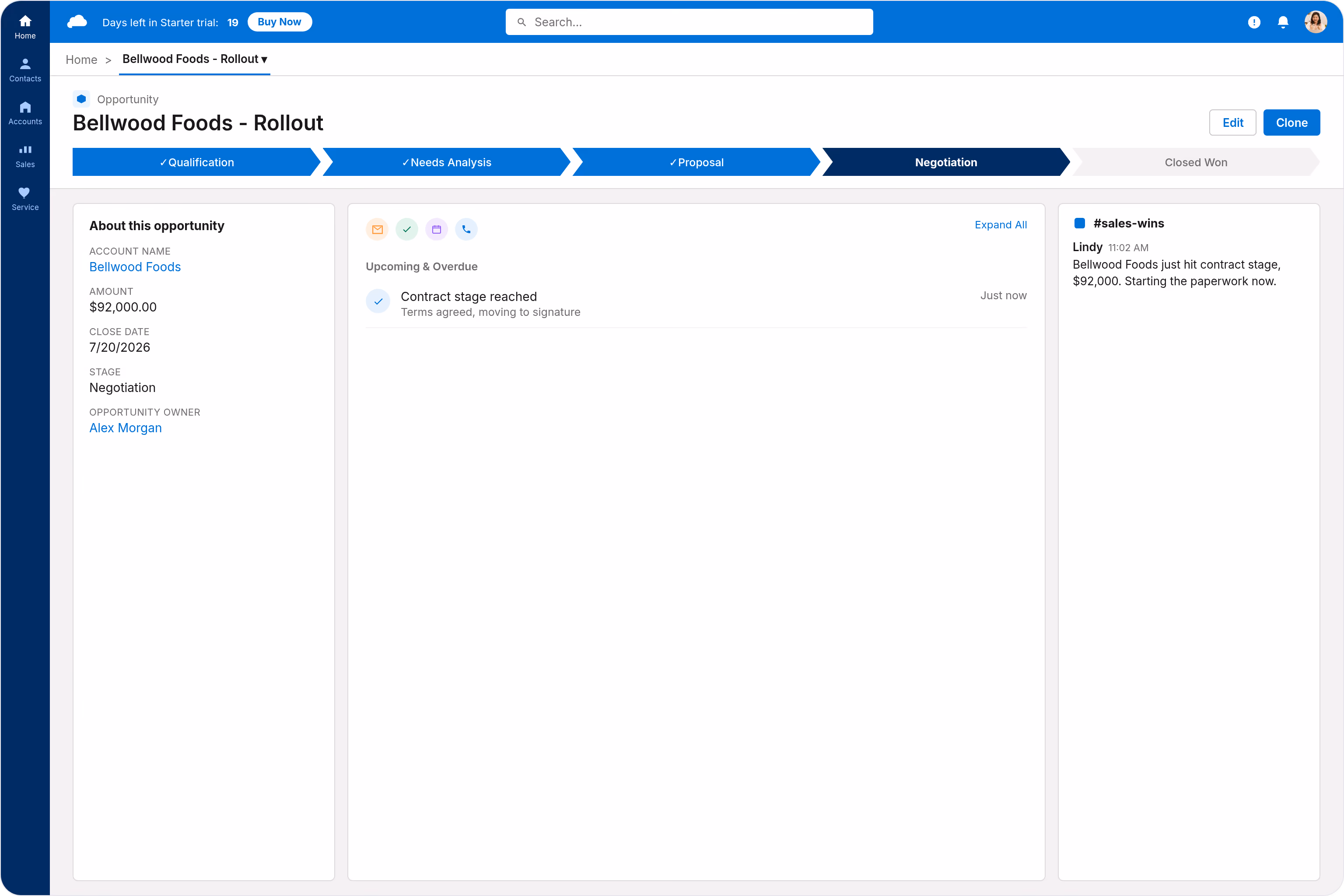Screen dimensions: 1344x896
Task: Click the 7/20/2026 close date value
Action: [x=119, y=347]
